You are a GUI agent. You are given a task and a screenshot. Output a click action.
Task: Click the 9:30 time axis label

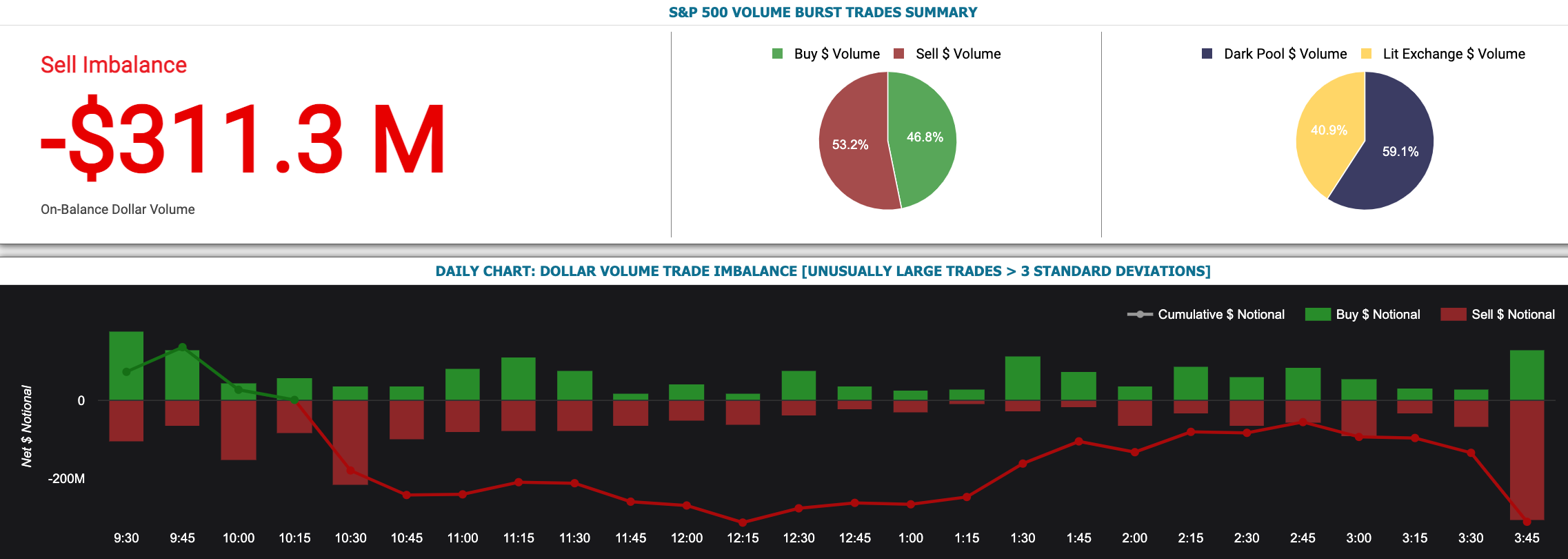point(126,538)
